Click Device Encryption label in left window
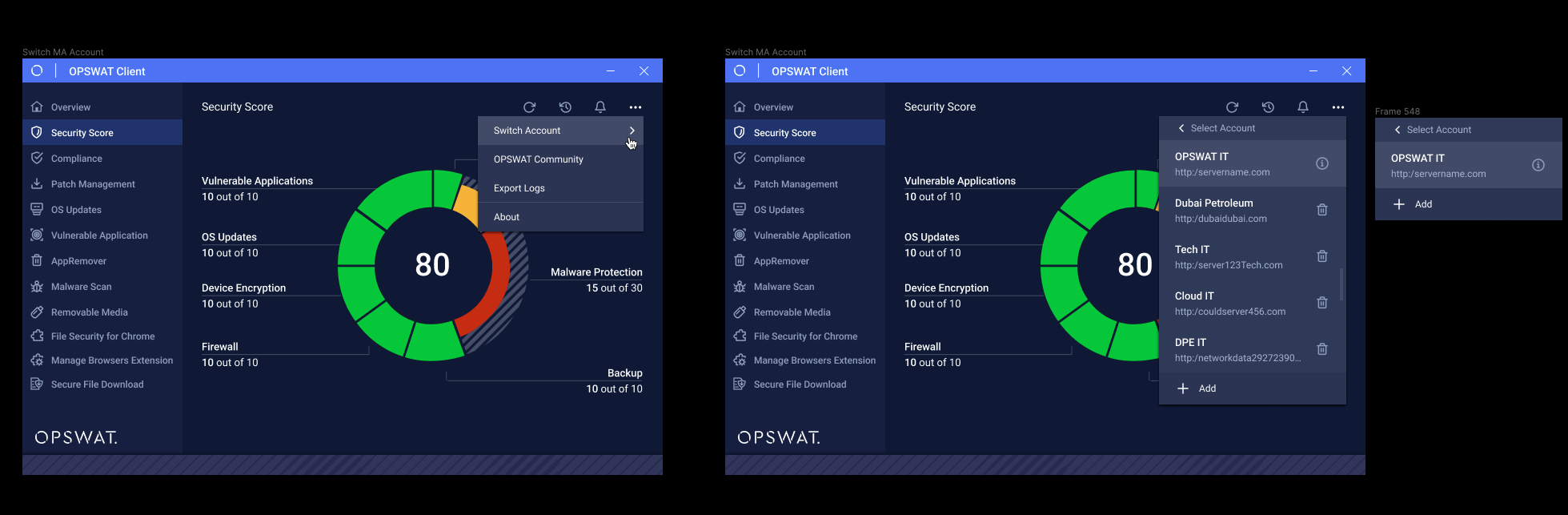The image size is (1568, 515). (x=244, y=288)
